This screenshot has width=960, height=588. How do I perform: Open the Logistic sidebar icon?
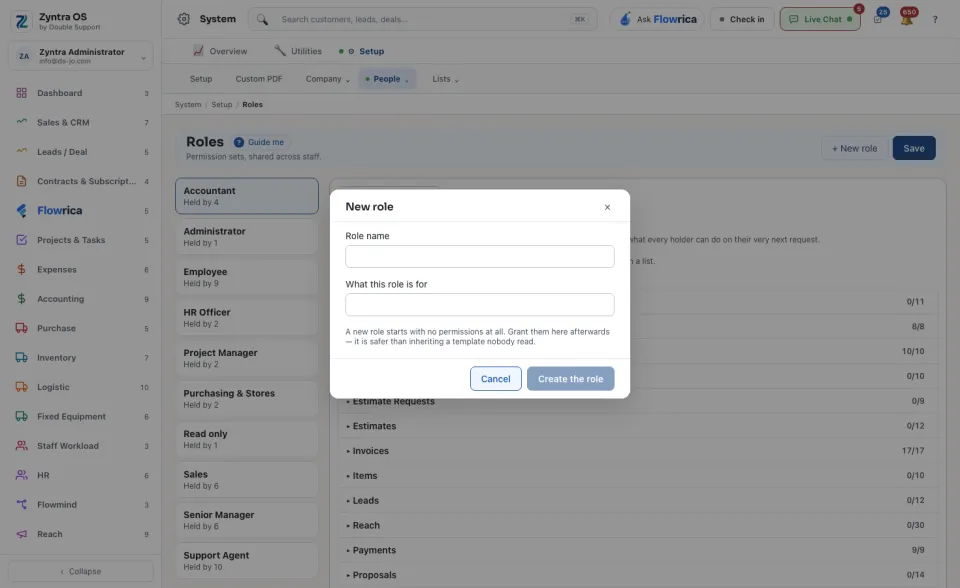21,387
